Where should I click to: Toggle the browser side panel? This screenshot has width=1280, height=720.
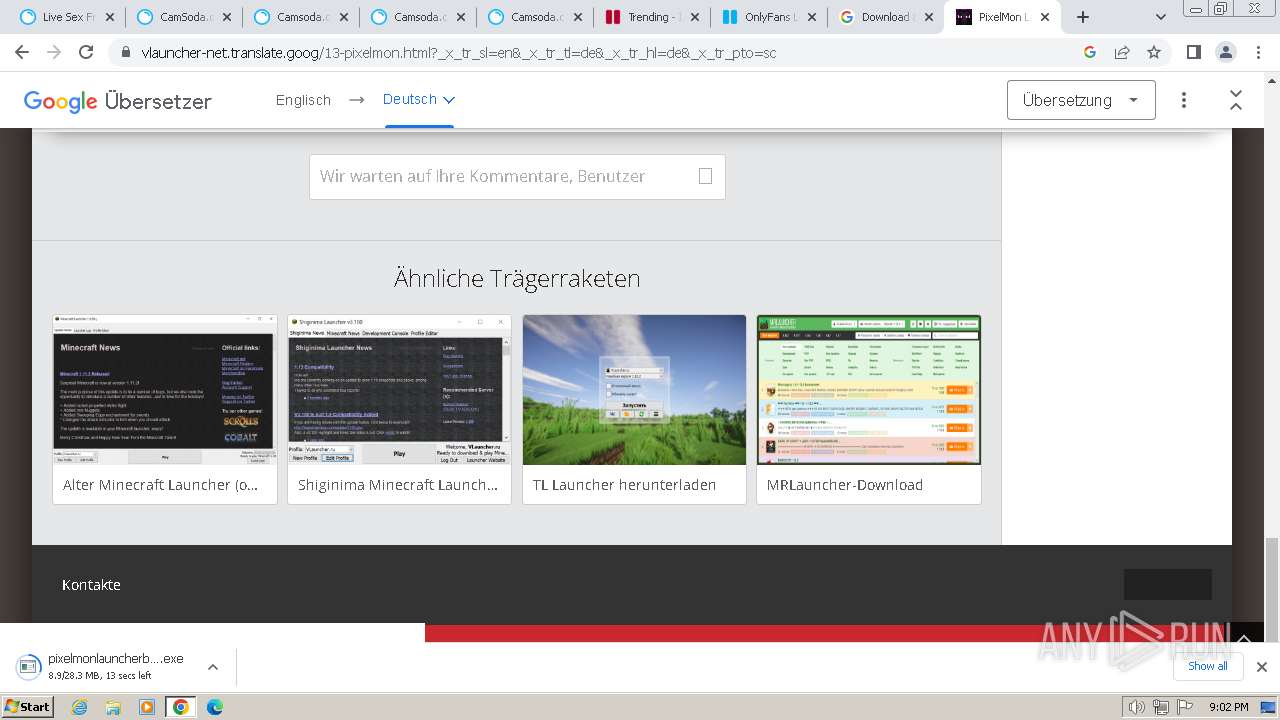[x=1193, y=52]
